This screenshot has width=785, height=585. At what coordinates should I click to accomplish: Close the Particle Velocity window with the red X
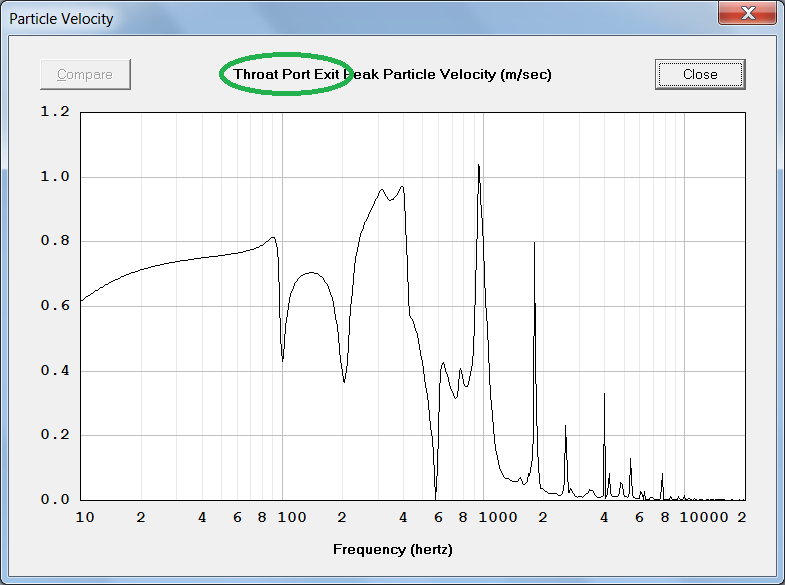pos(747,13)
